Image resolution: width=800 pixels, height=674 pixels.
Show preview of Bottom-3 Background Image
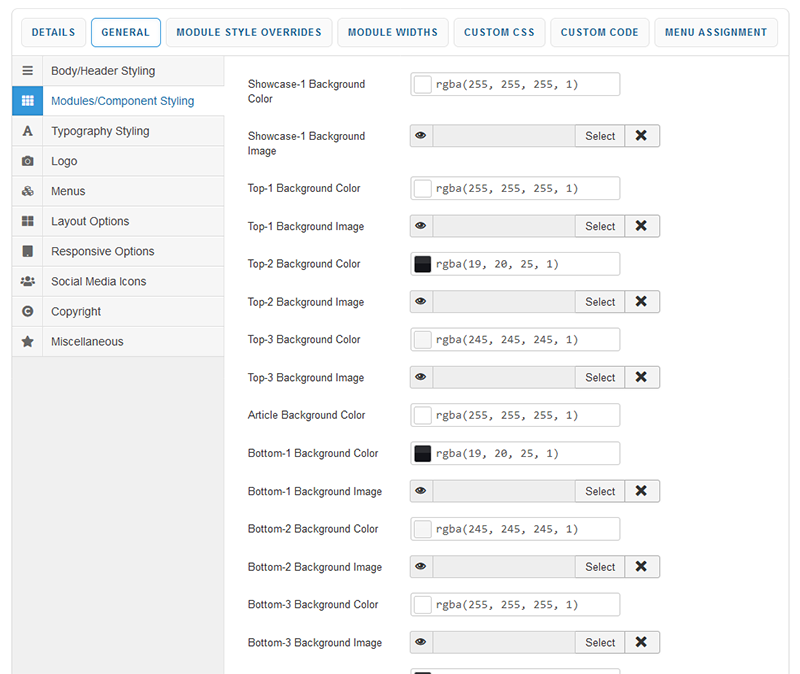421,642
